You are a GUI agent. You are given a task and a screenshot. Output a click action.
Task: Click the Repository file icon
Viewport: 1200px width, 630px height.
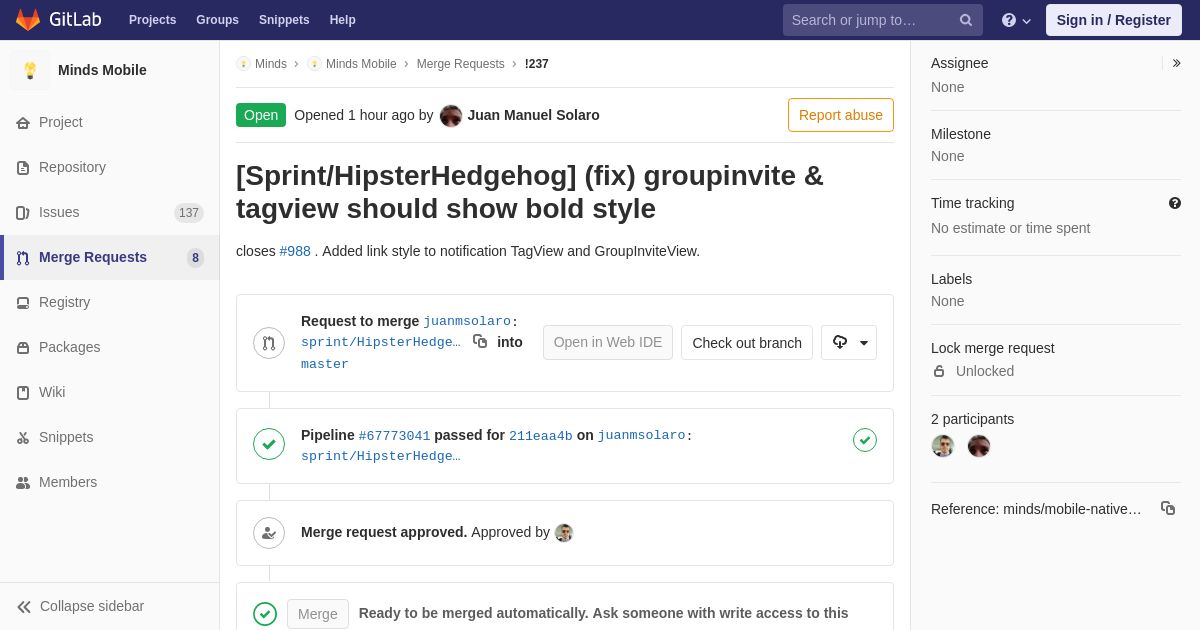(23, 168)
